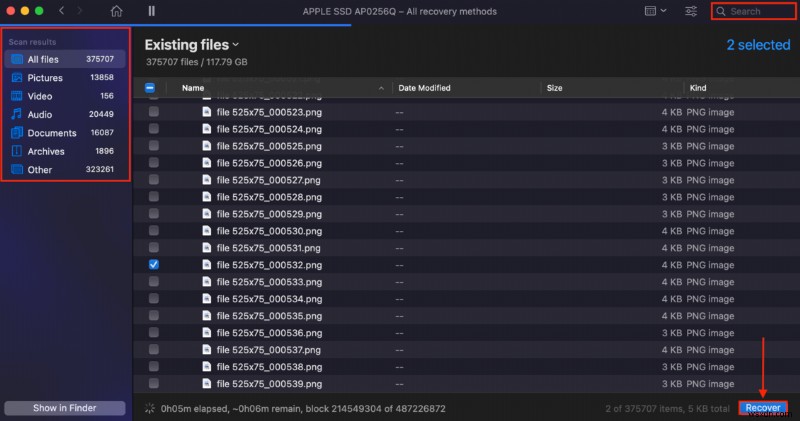Click the Recover button
The width and height of the screenshot is (800, 421).
(763, 408)
